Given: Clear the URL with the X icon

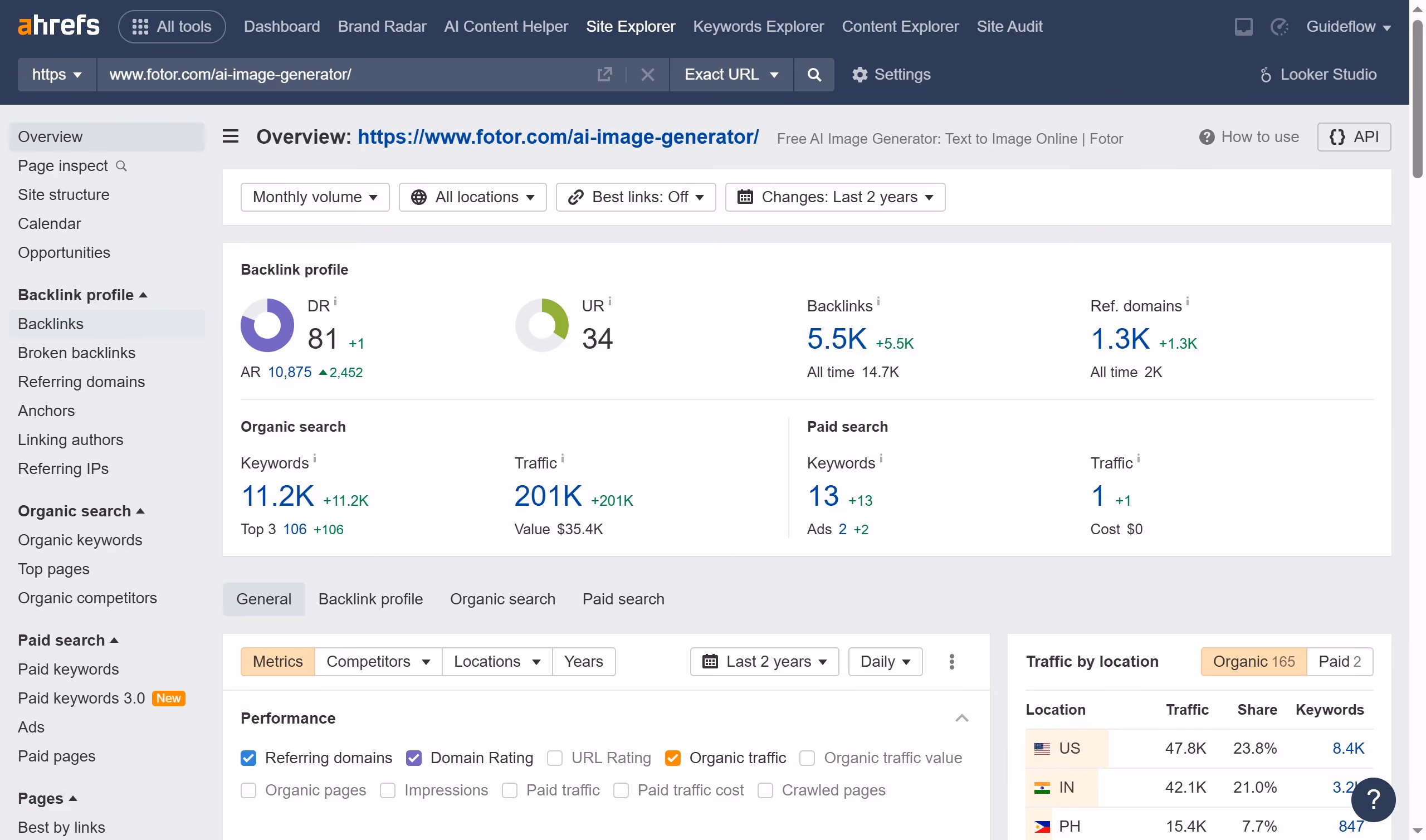Looking at the screenshot, I should coord(647,74).
